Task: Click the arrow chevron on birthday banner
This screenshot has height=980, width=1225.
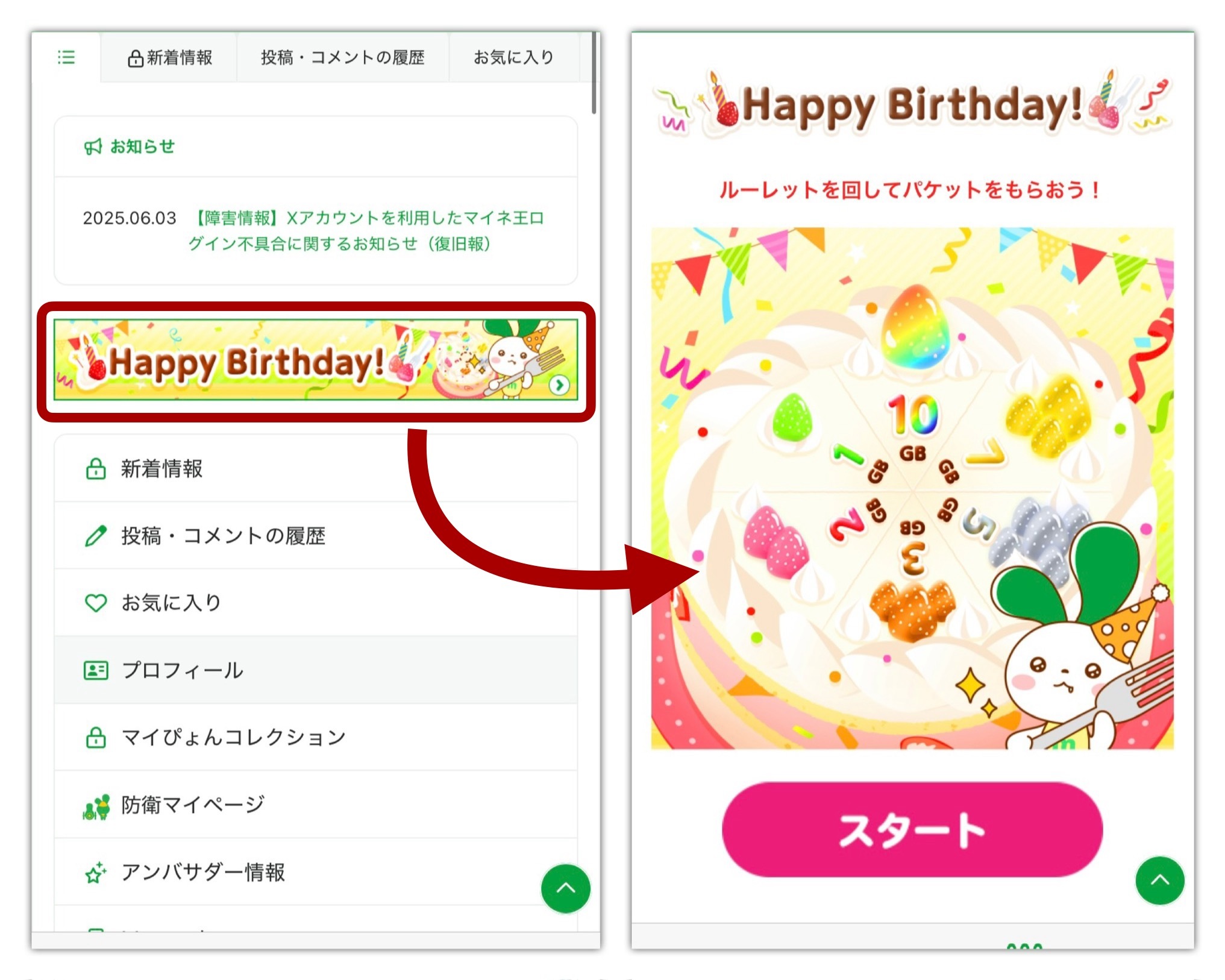Action: pos(559,385)
